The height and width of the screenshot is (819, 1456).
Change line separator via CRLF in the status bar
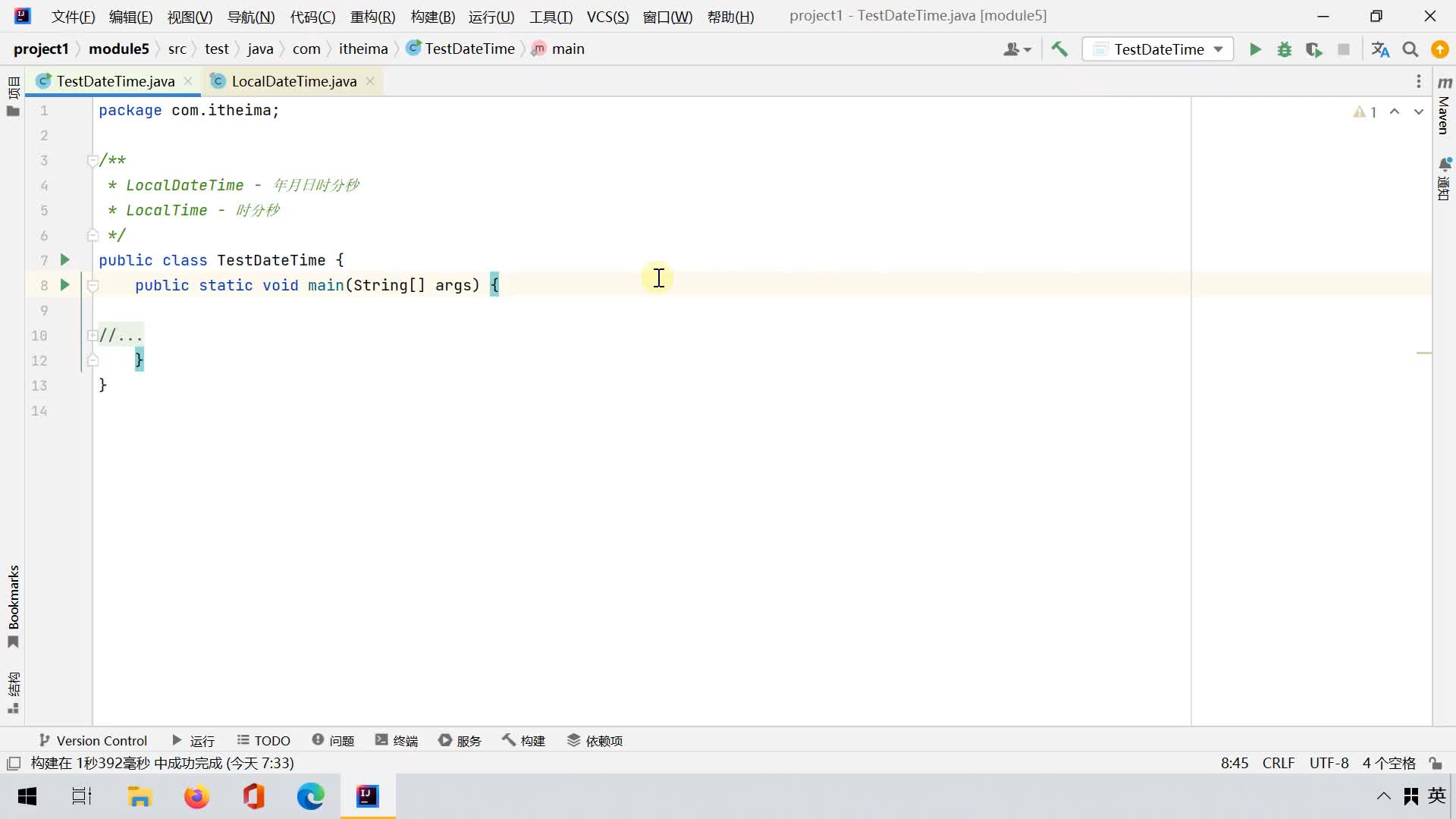click(x=1279, y=764)
